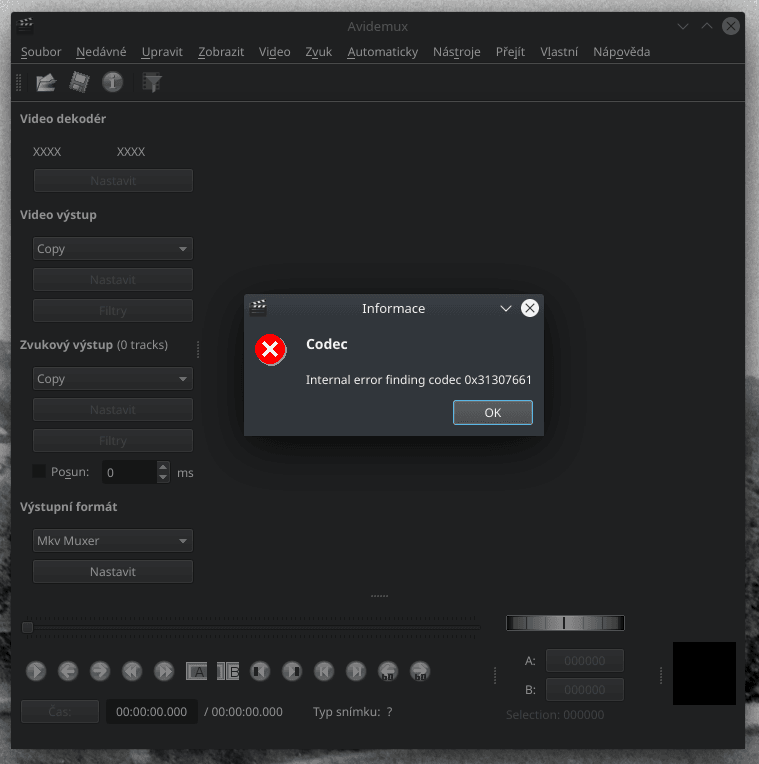The height and width of the screenshot is (764, 759).
Task: Open the Nápověda menu
Action: [x=622, y=52]
